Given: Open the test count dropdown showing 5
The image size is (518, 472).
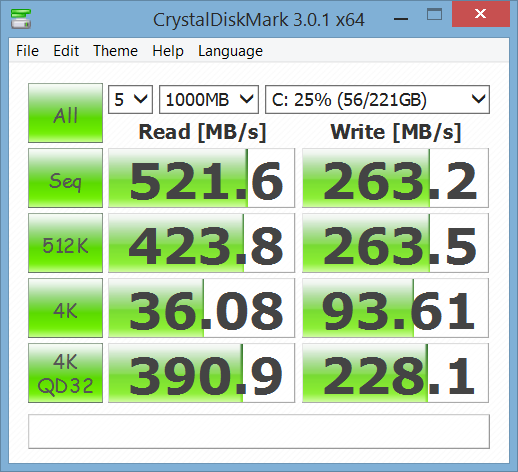Looking at the screenshot, I should click(130, 99).
